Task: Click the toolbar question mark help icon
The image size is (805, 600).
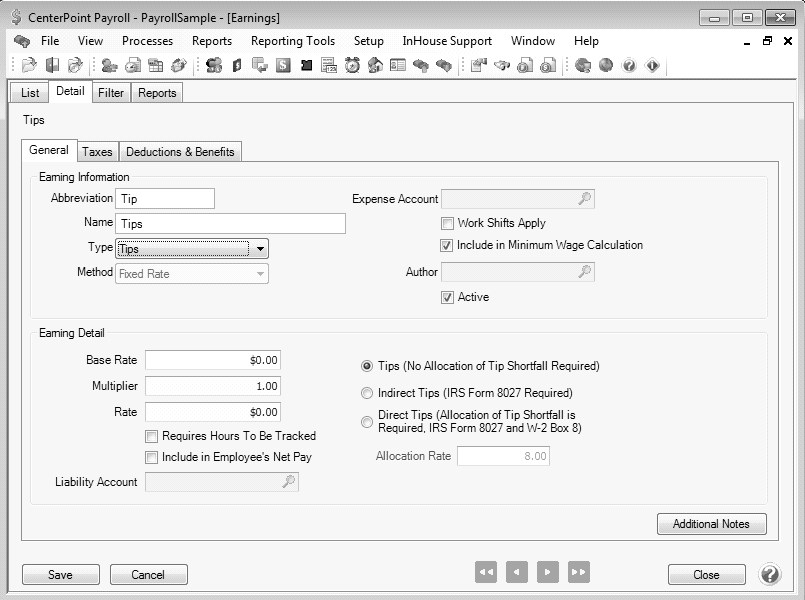Action: click(629, 66)
